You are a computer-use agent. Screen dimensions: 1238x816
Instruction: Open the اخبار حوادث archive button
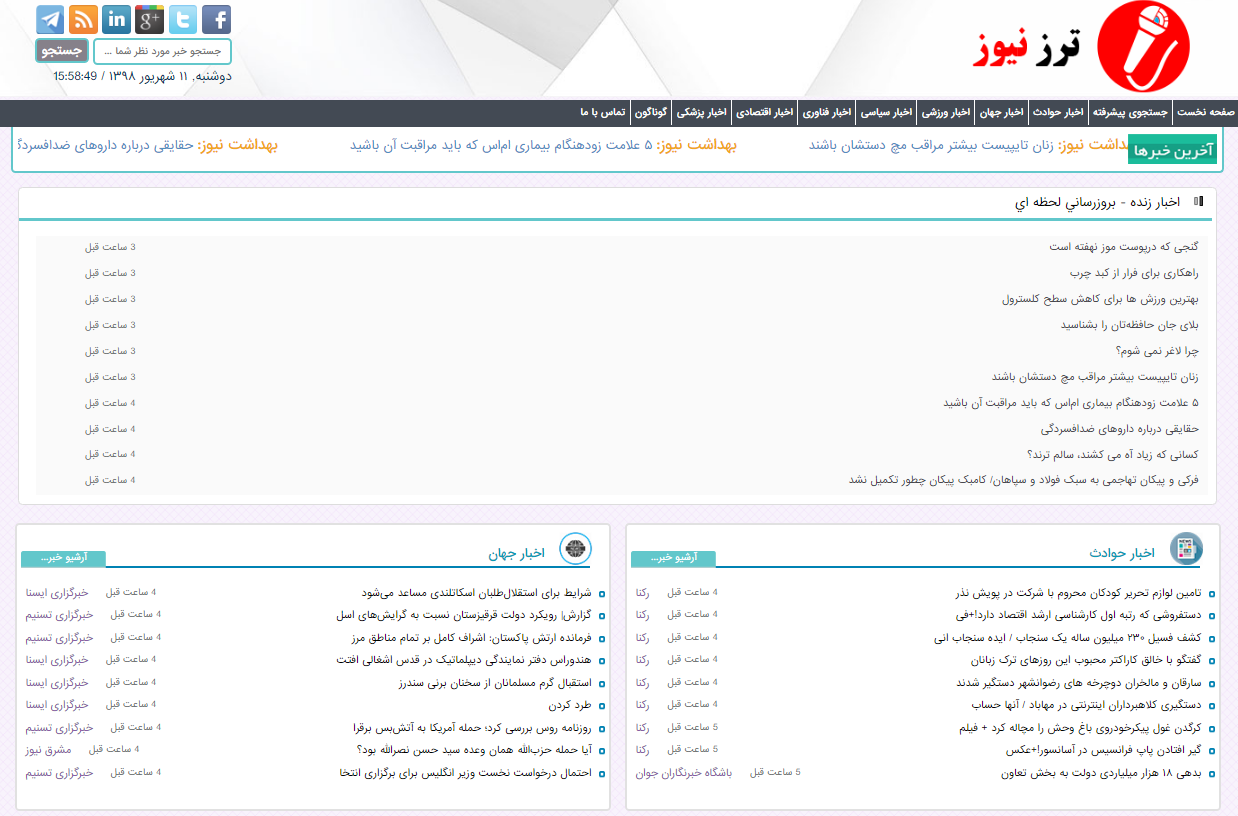[x=673, y=558]
